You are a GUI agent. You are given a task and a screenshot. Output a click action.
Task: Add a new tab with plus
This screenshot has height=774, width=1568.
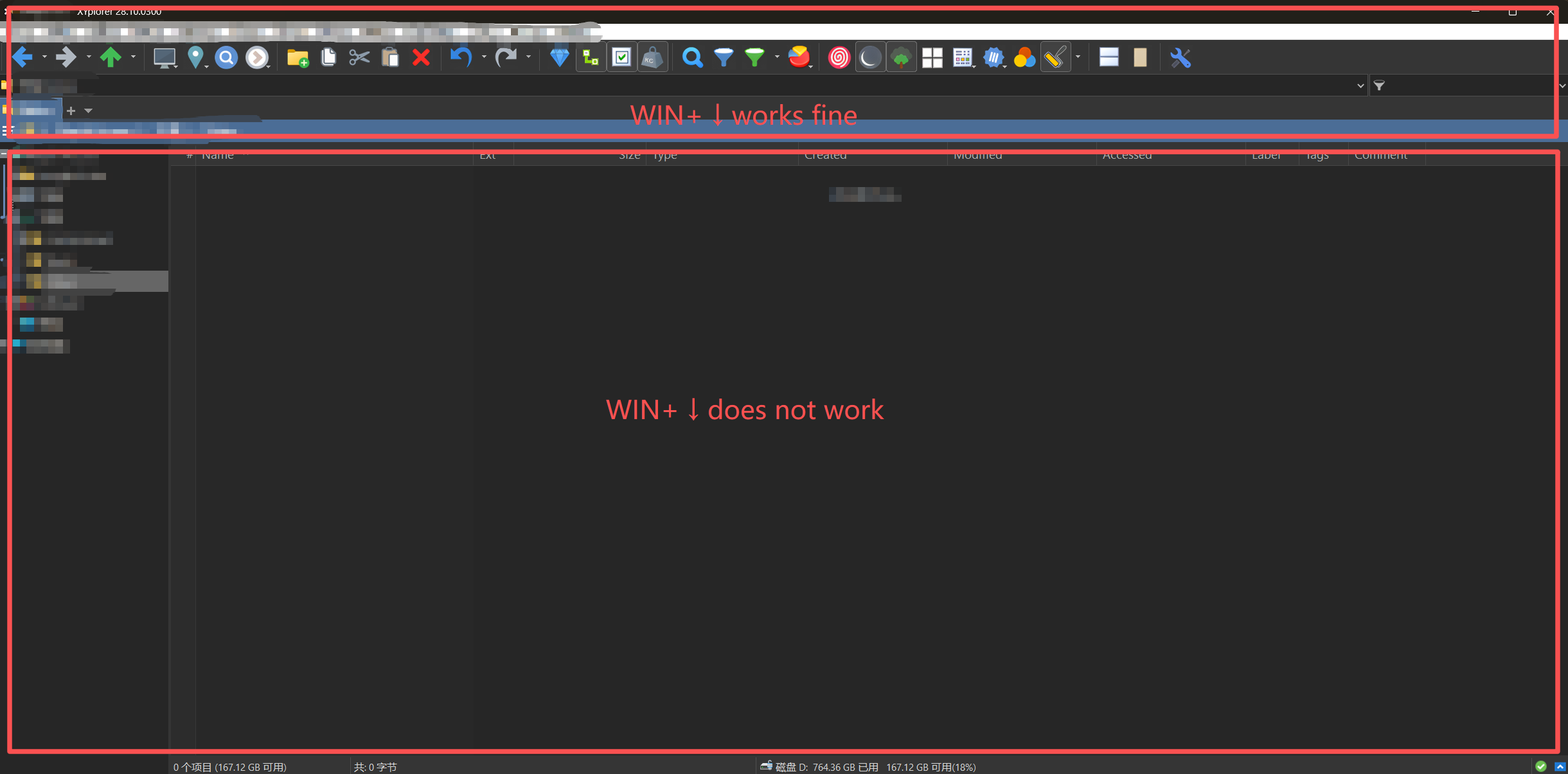point(71,111)
